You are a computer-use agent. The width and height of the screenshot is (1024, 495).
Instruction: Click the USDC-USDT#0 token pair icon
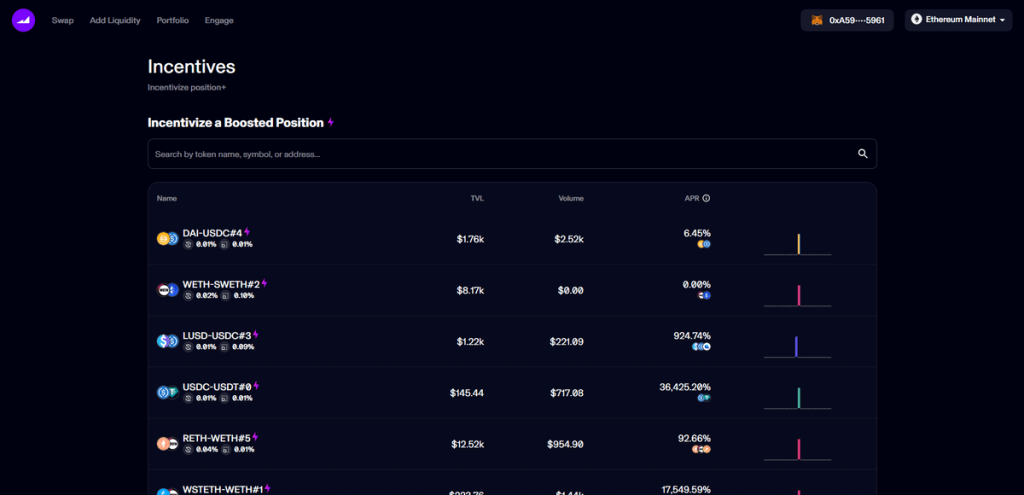(x=167, y=392)
